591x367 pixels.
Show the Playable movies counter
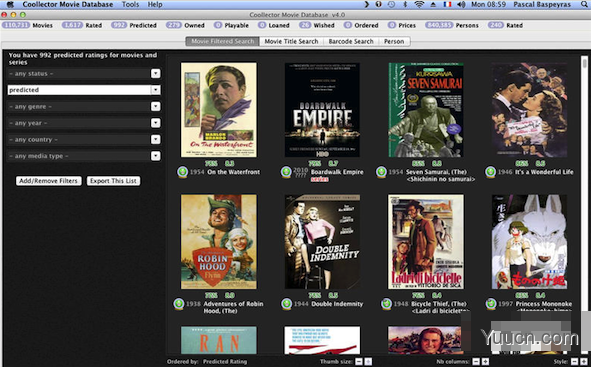[231, 25]
